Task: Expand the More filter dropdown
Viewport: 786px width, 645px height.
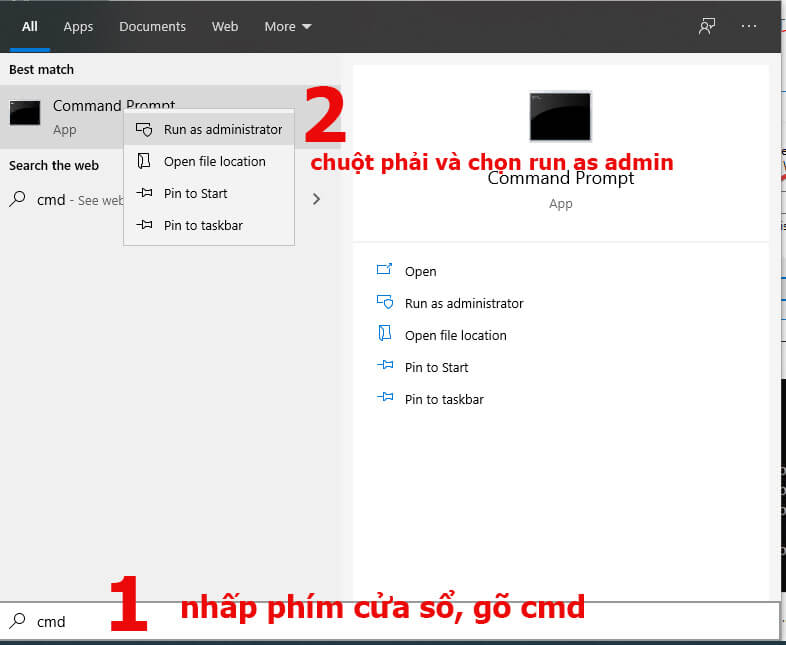Action: [288, 27]
